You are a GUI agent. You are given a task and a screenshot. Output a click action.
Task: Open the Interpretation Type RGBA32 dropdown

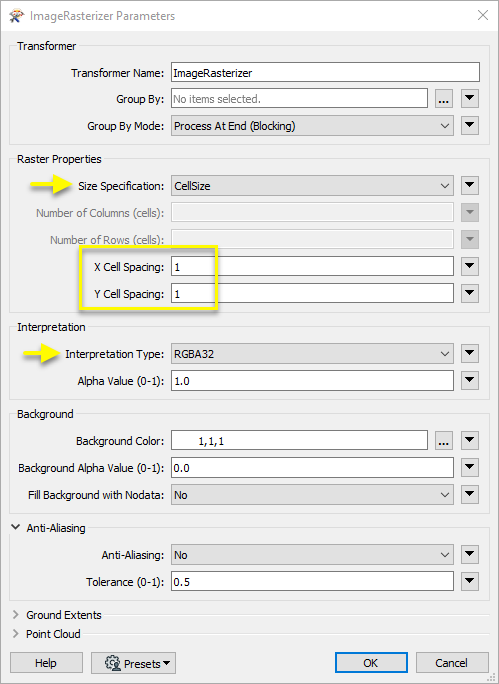pyautogui.click(x=312, y=354)
